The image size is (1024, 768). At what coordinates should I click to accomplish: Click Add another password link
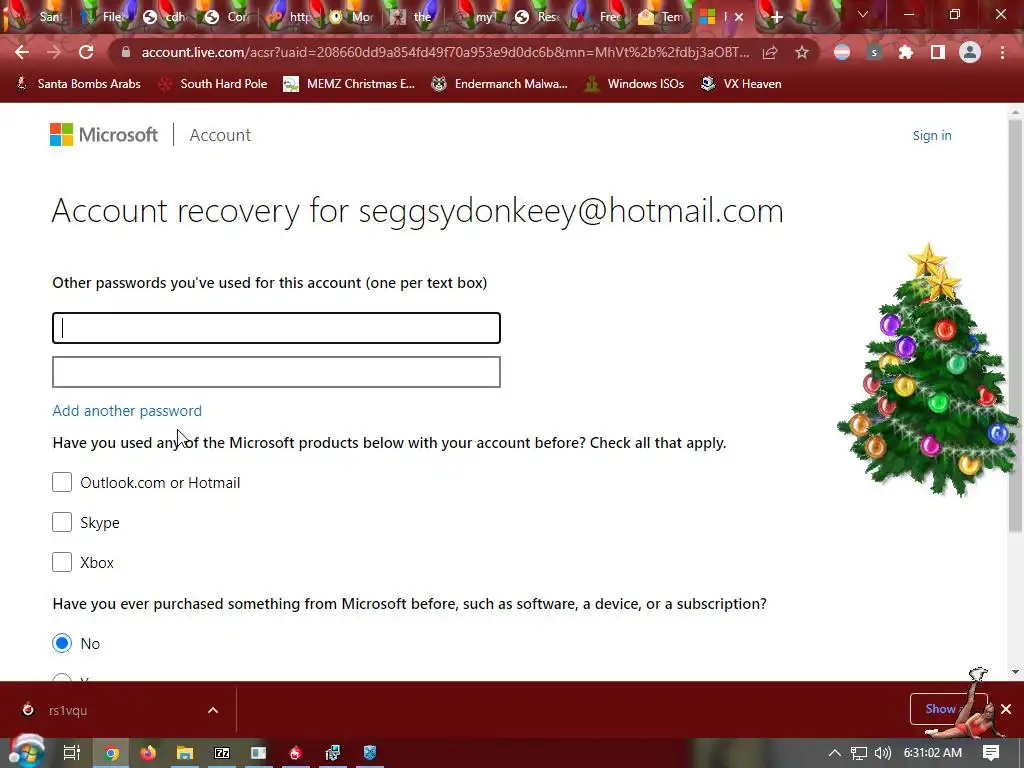click(127, 411)
